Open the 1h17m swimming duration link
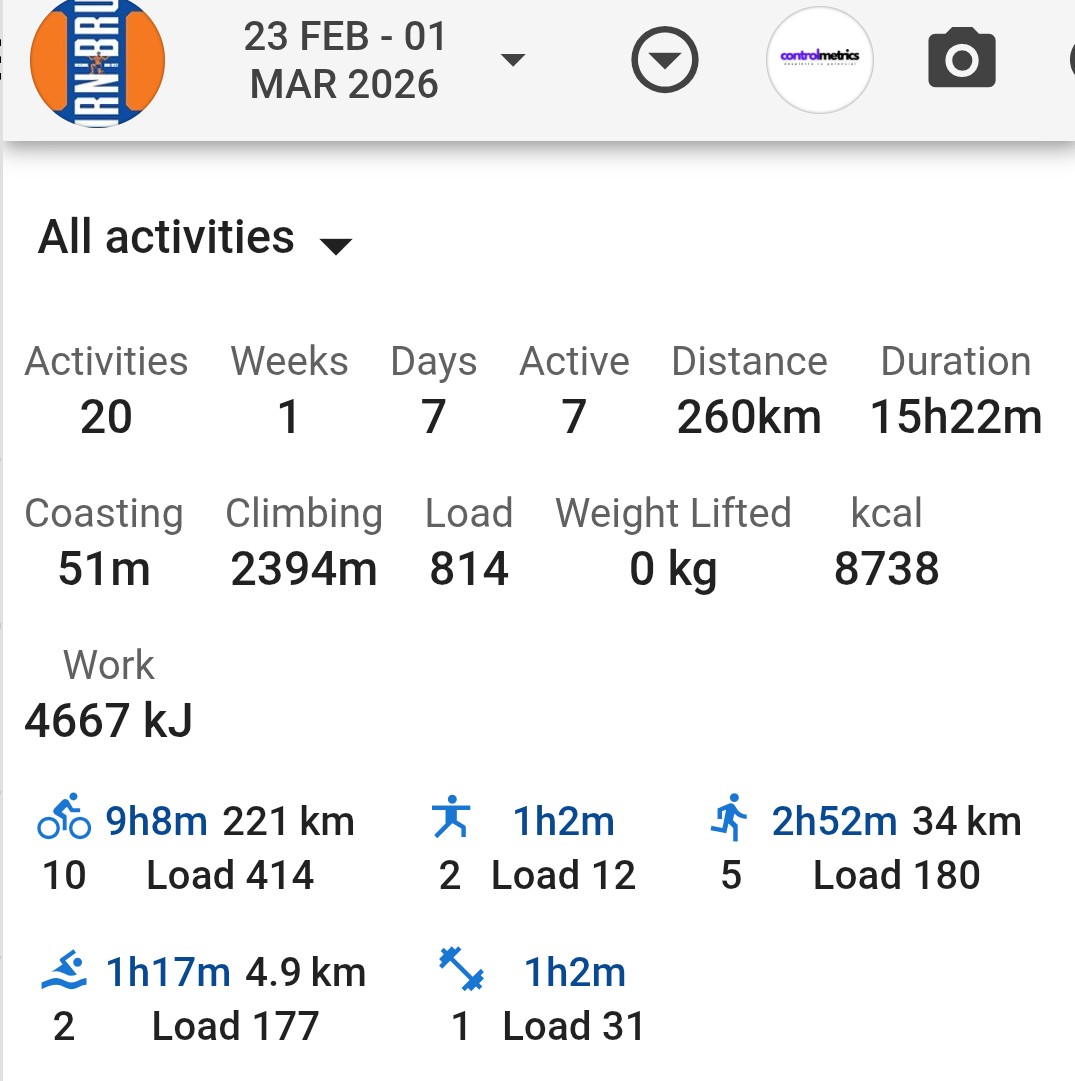The image size is (1075, 1081). point(168,972)
